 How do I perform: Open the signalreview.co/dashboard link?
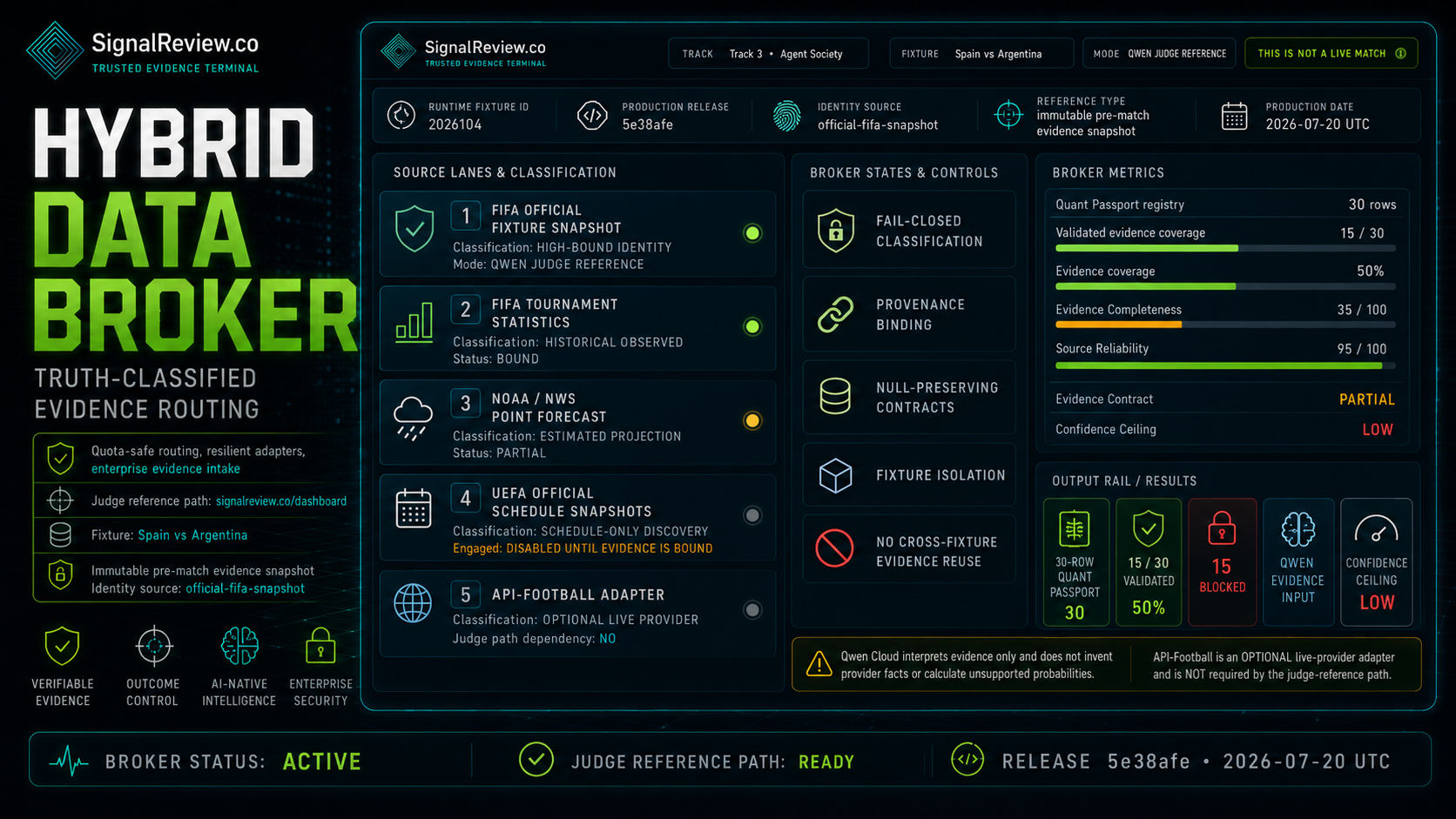[x=281, y=501]
